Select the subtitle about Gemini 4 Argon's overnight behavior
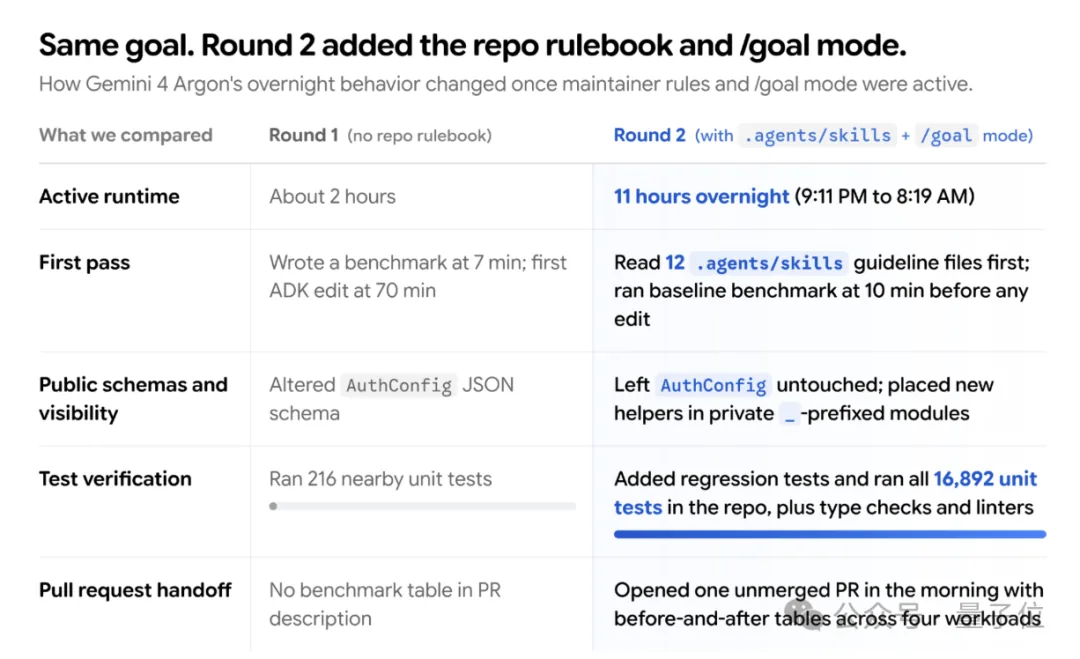 pos(506,84)
